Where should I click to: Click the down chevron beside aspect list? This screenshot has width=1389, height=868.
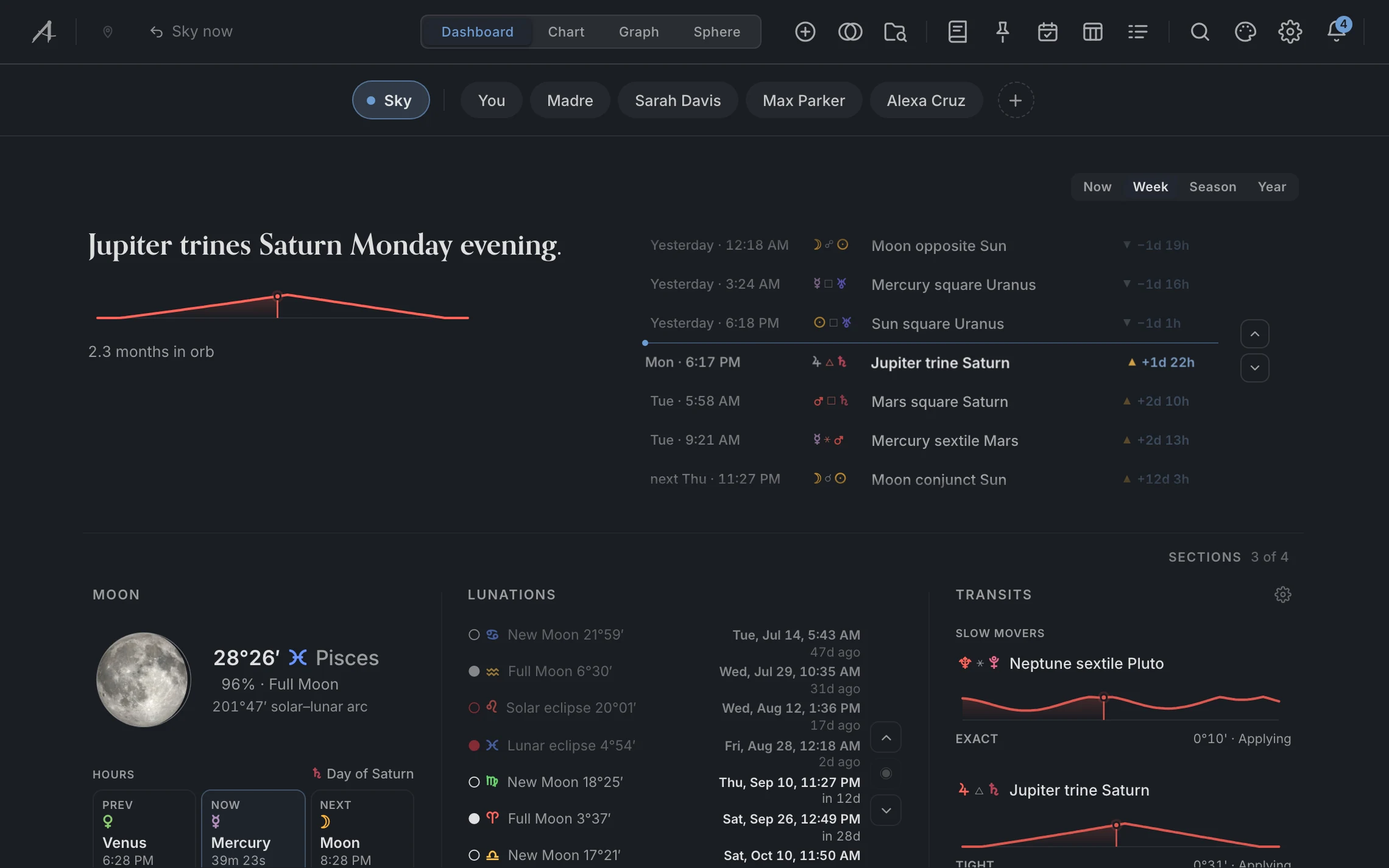click(1254, 368)
